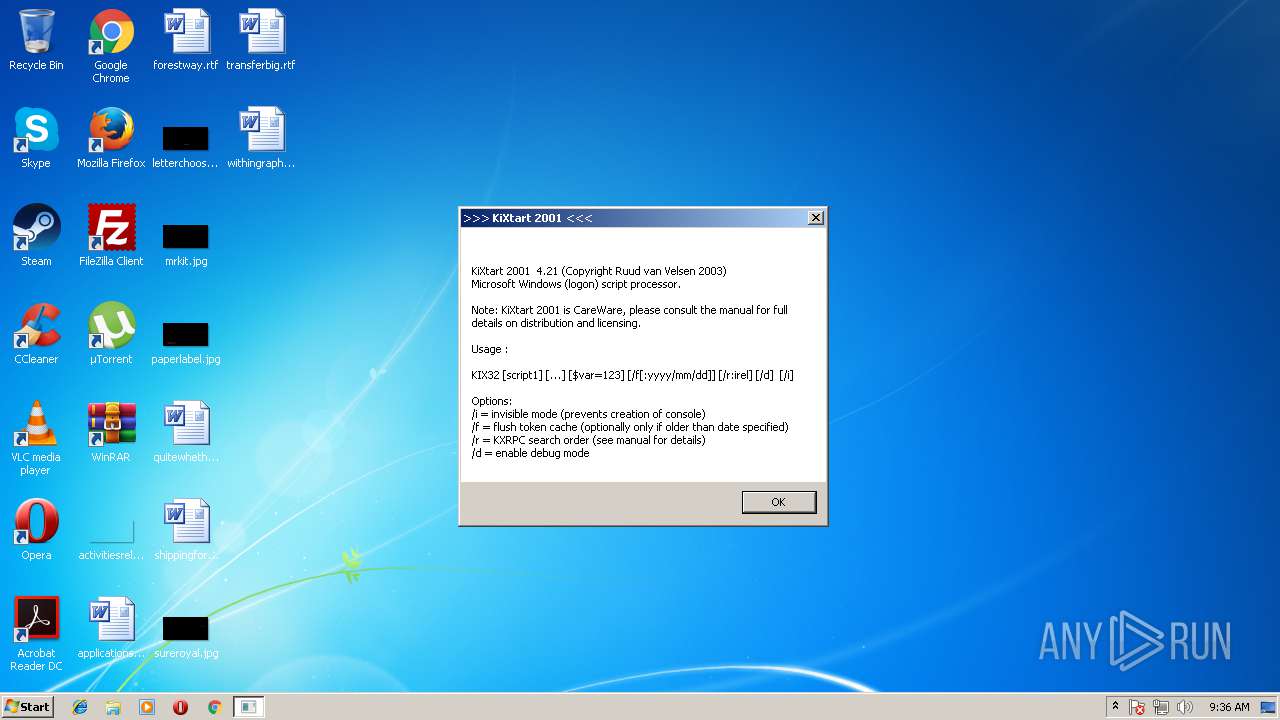Click the 9:36 AM taskbar clock
This screenshot has height=720, width=1280.
tap(1229, 707)
